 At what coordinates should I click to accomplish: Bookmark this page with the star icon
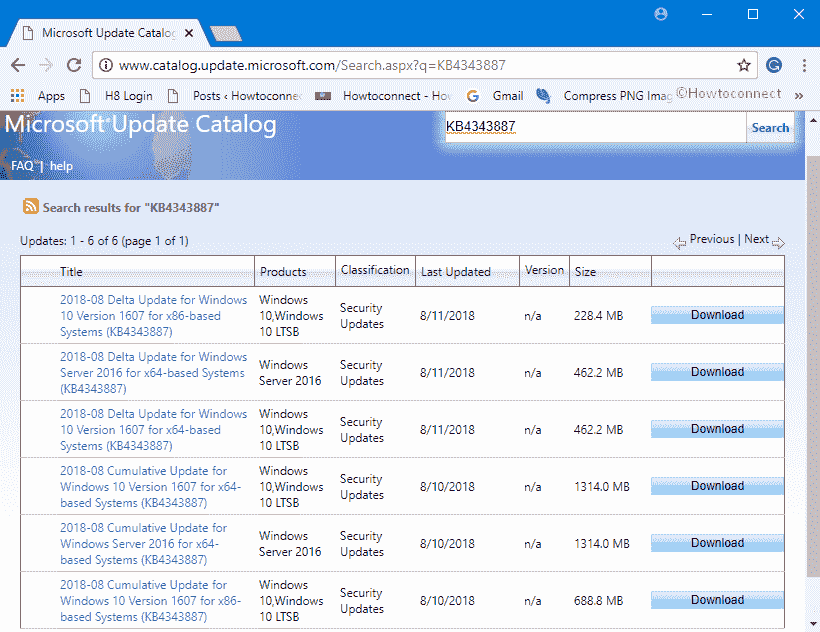744,65
